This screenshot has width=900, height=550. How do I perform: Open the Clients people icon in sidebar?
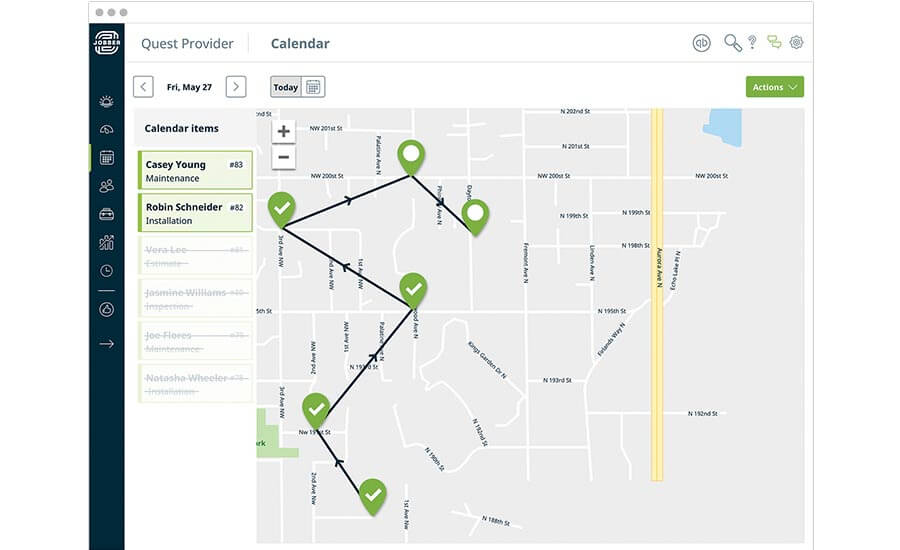pos(107,186)
